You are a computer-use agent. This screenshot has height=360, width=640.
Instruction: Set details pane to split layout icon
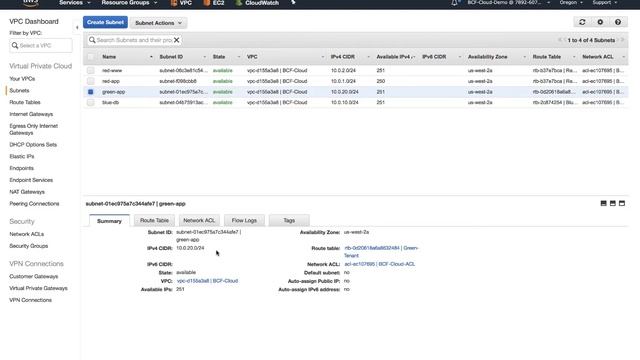pyautogui.click(x=613, y=203)
